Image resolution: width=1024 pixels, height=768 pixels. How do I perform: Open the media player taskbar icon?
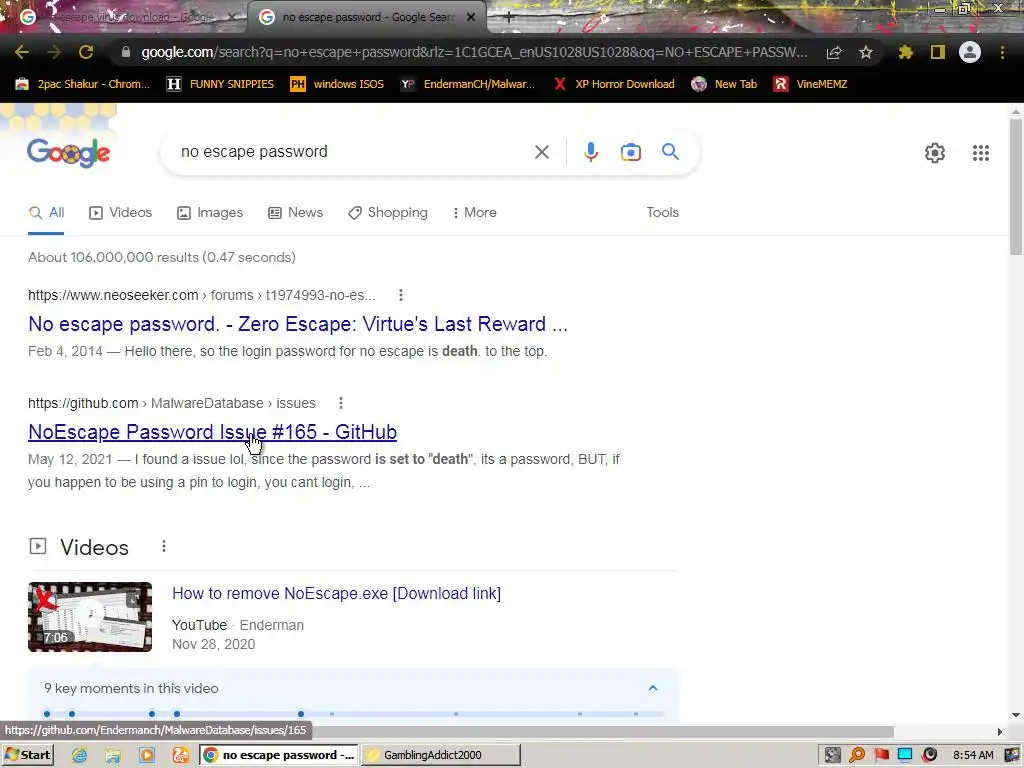pyautogui.click(x=147, y=755)
